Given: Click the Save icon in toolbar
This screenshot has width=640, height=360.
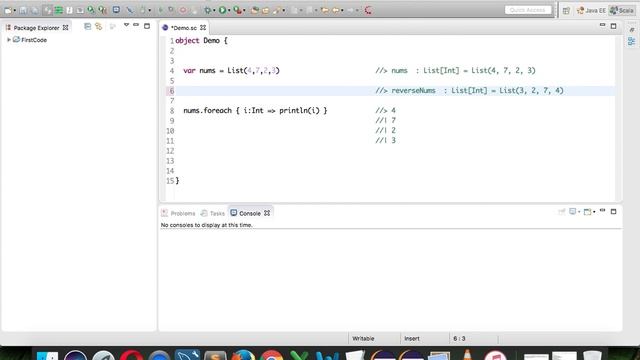Looking at the screenshot, I should click(23, 10).
